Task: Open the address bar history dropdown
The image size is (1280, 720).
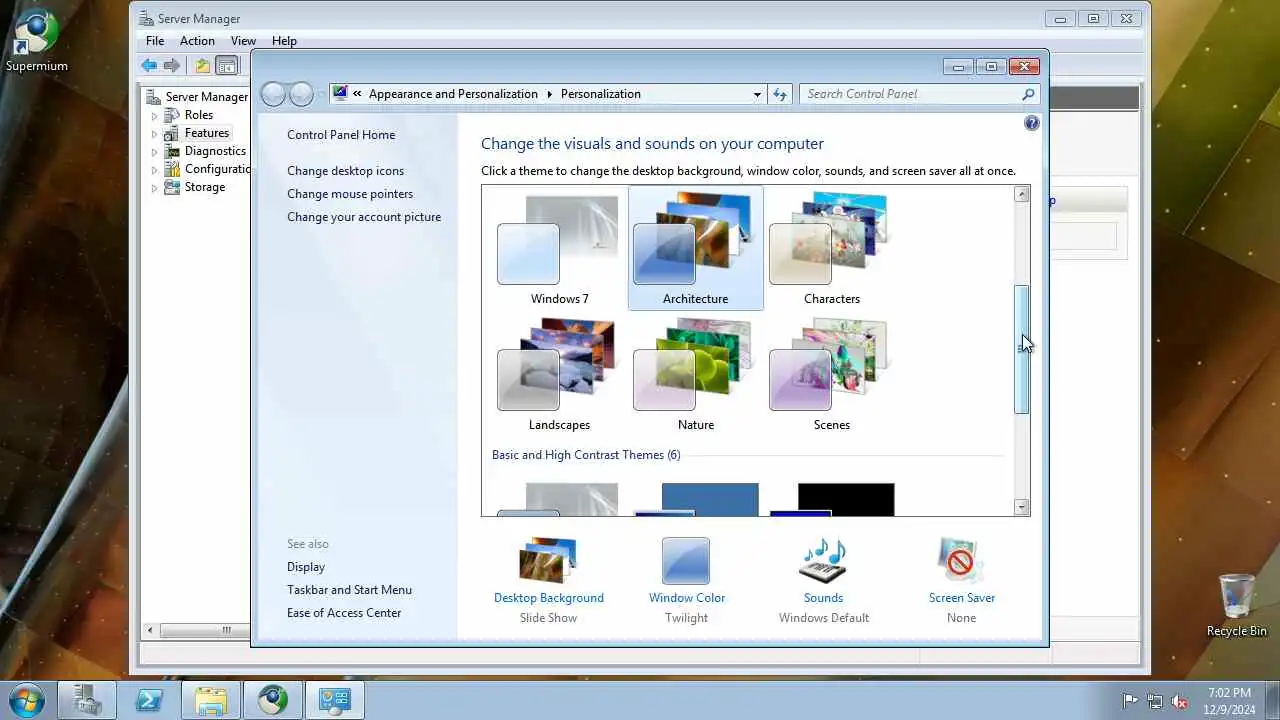Action: coord(757,94)
